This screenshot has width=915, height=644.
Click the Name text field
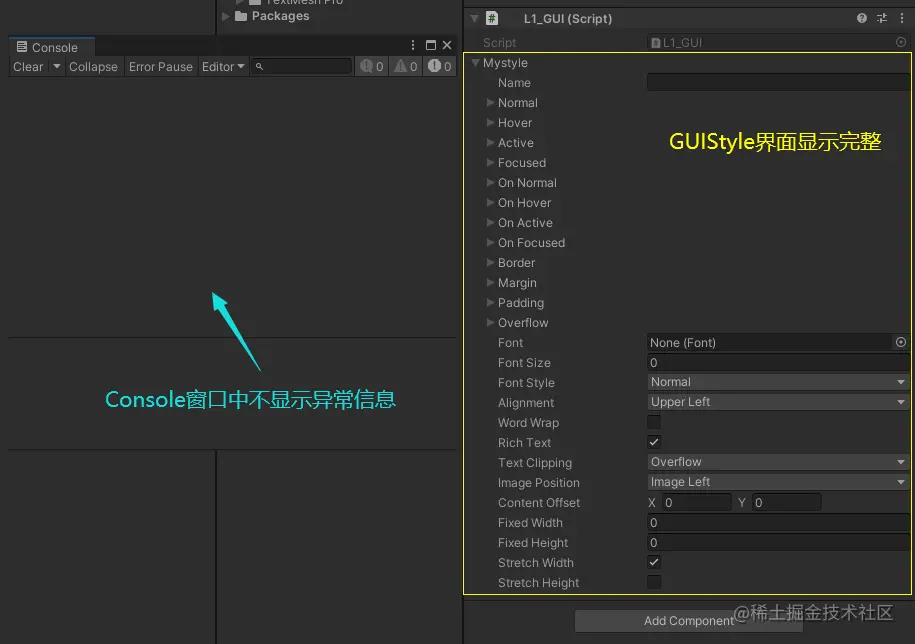pyautogui.click(x=778, y=82)
